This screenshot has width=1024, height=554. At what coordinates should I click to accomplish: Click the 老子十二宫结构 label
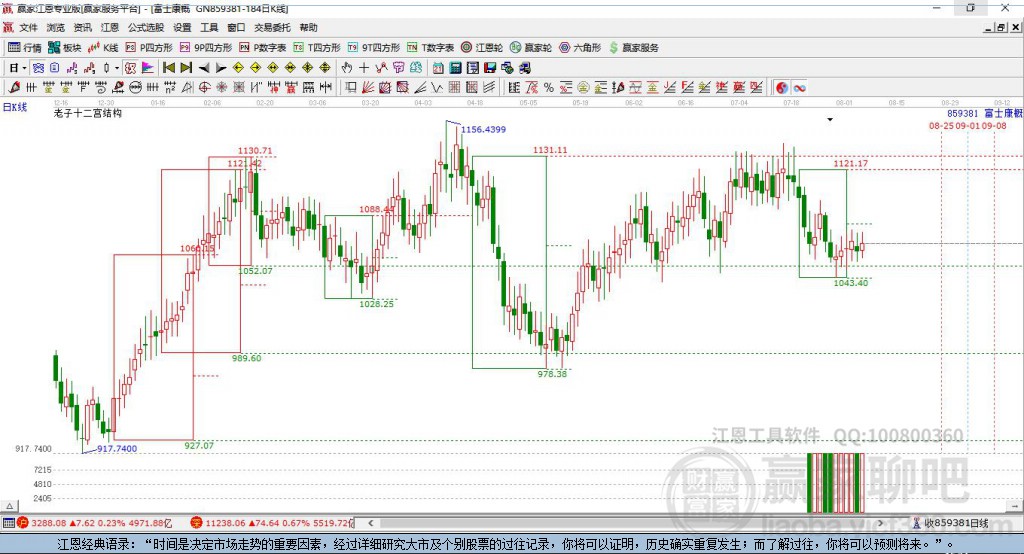click(x=88, y=113)
